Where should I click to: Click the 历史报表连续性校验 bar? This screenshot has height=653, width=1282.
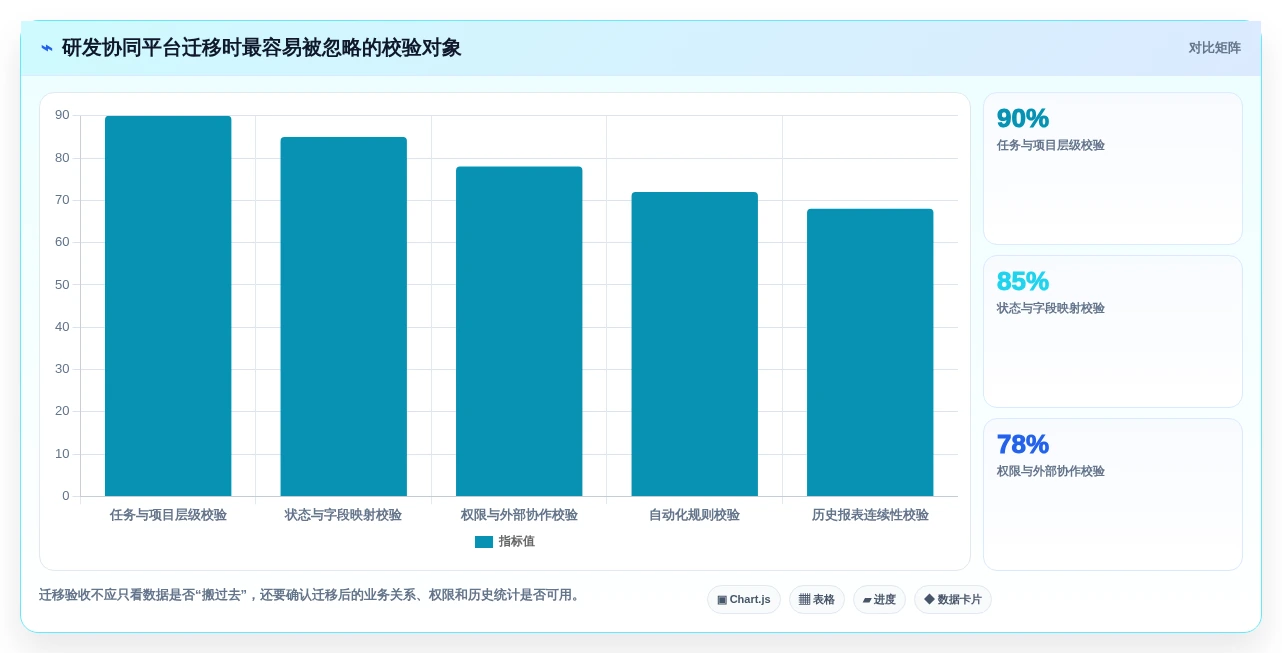(870, 352)
